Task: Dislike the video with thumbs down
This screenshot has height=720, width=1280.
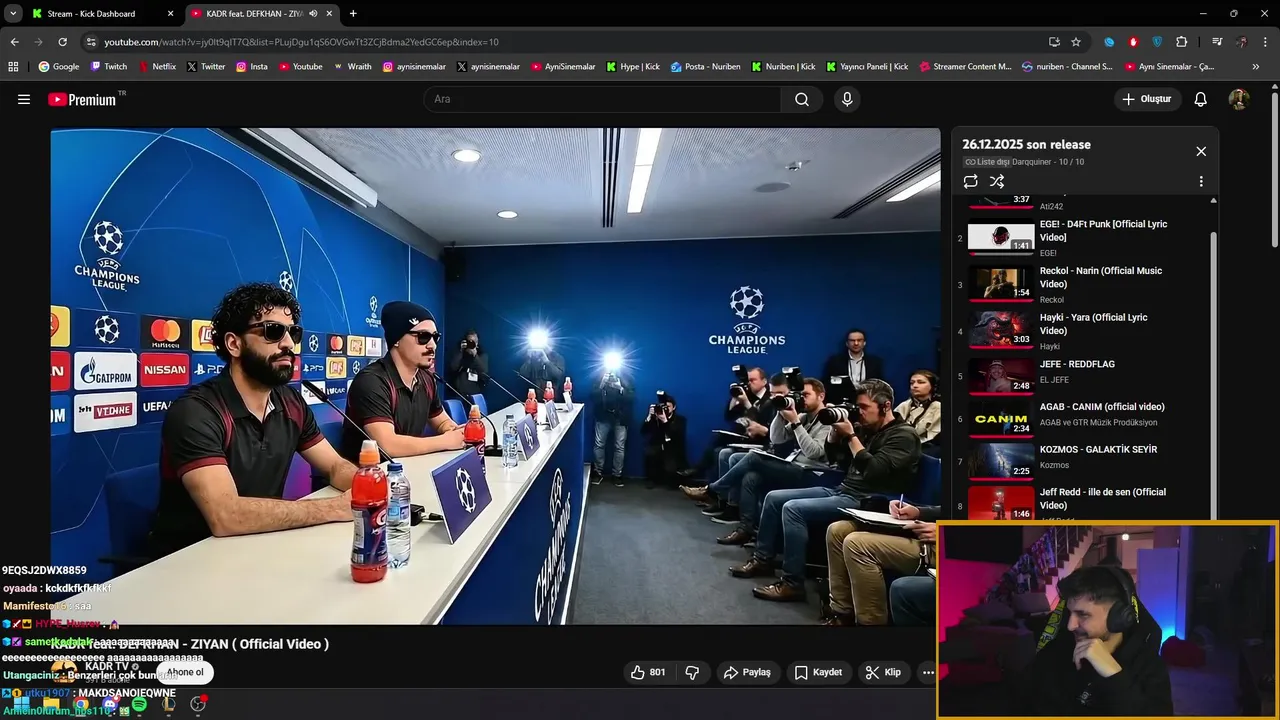Action: (692, 672)
